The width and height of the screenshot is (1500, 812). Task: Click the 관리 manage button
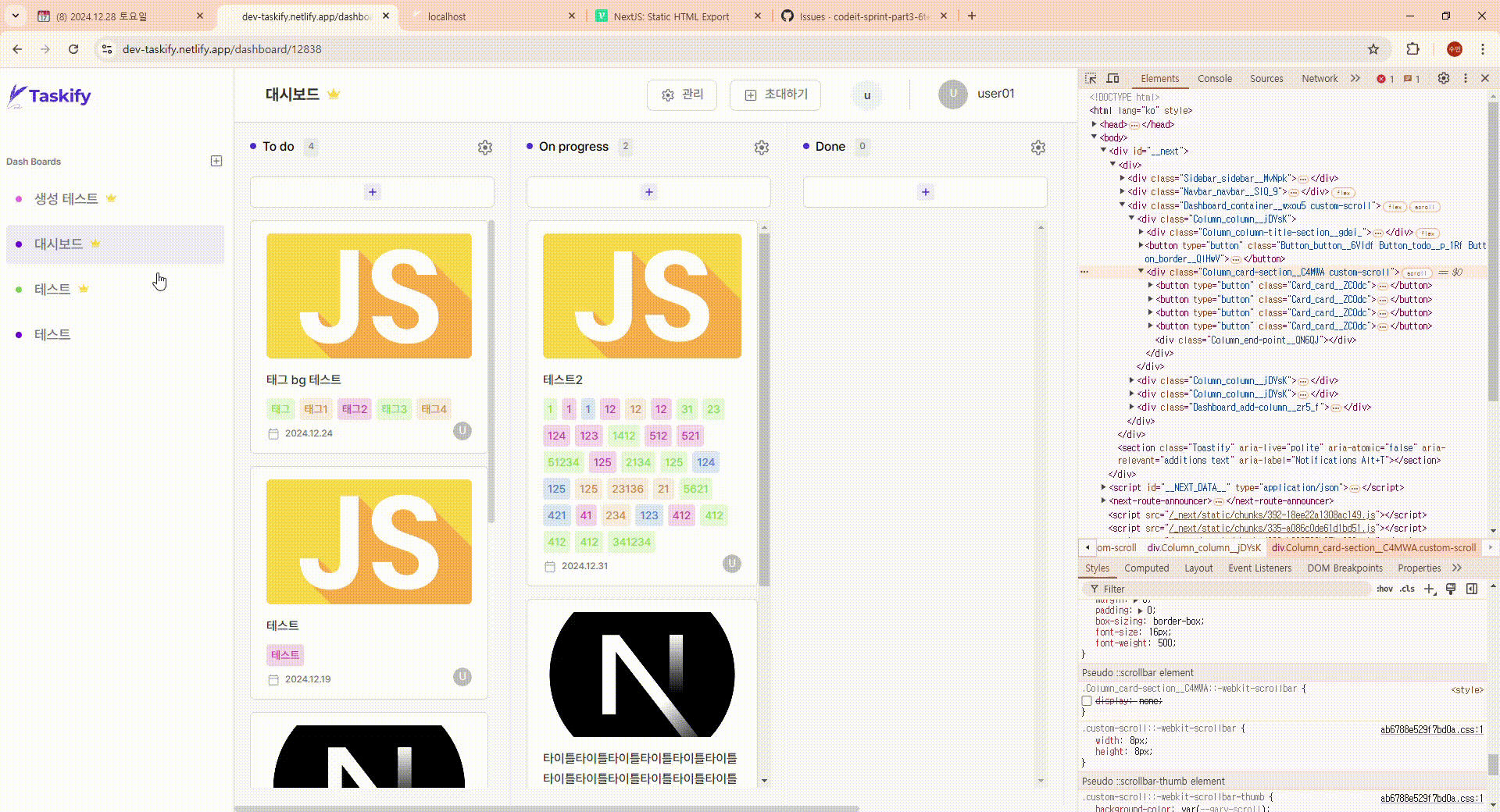[682, 94]
